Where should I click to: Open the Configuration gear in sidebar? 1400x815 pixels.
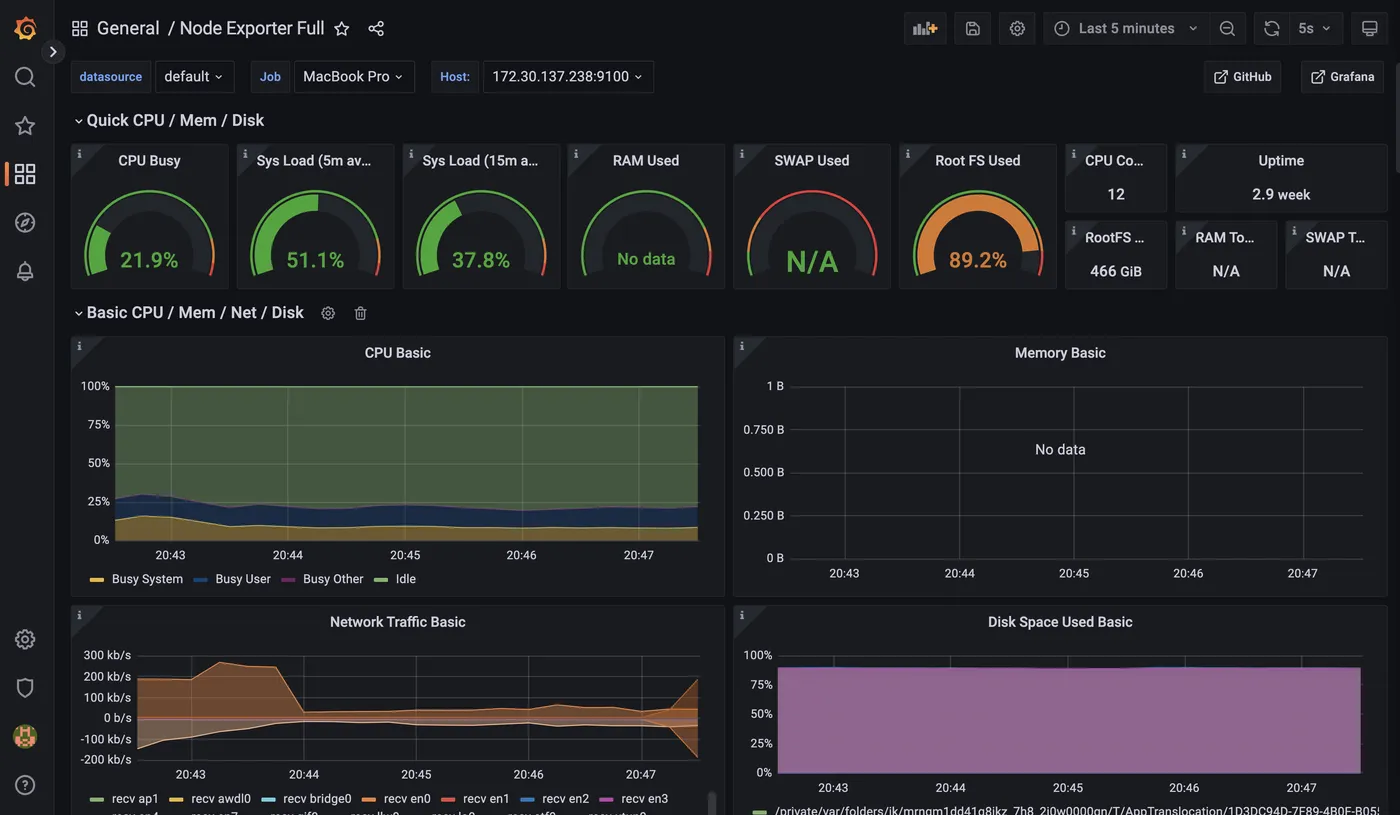coord(25,639)
